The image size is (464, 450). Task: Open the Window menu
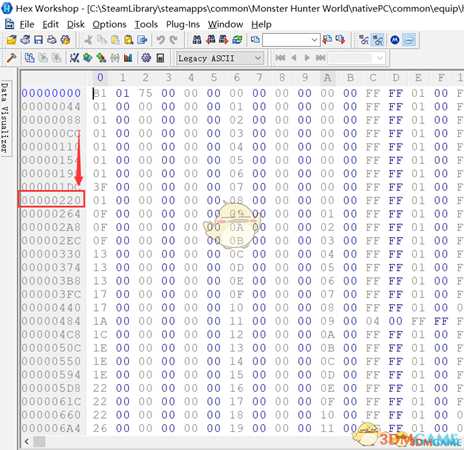point(225,24)
